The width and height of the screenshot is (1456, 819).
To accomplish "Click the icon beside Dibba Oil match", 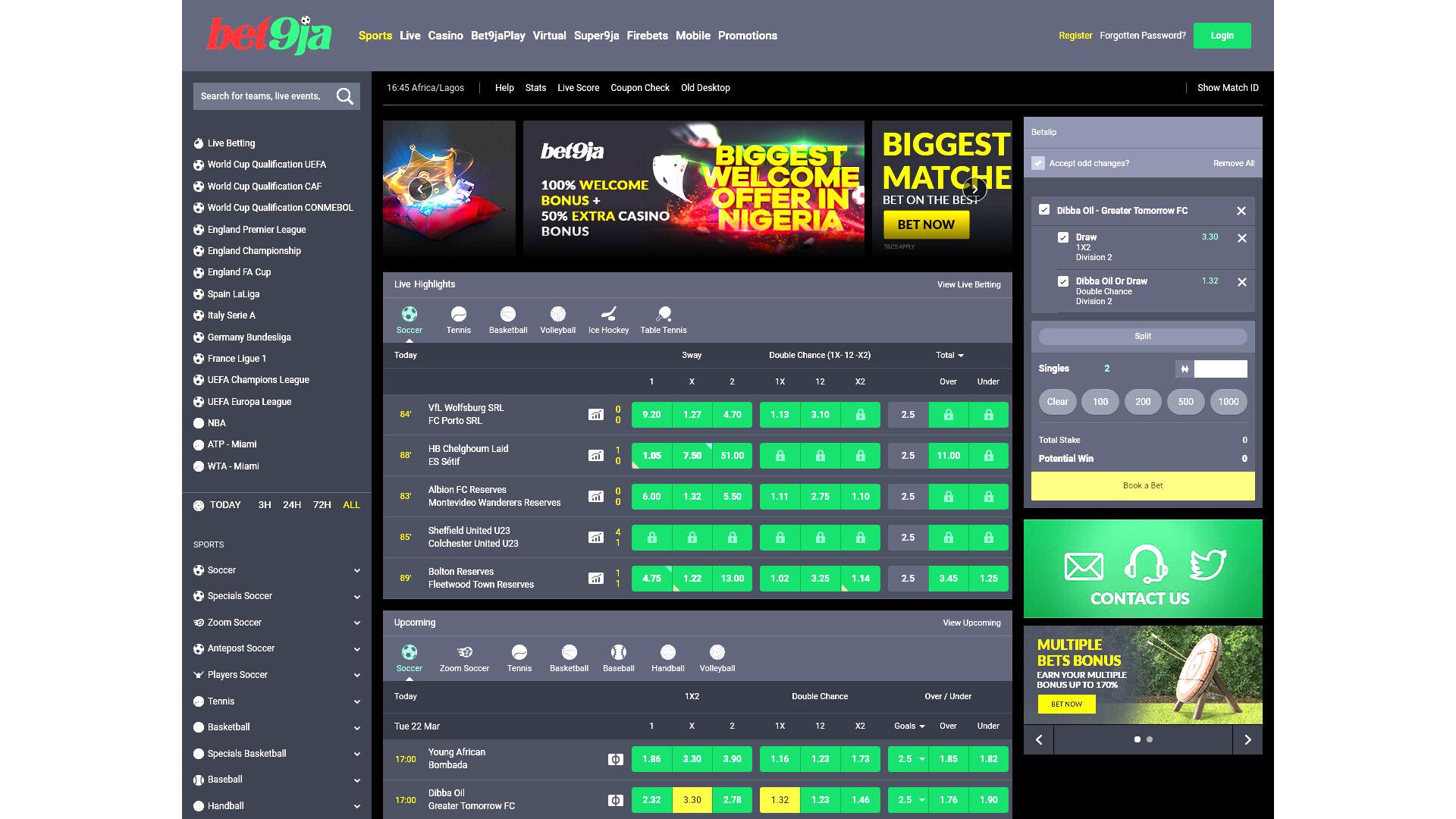I will (616, 800).
